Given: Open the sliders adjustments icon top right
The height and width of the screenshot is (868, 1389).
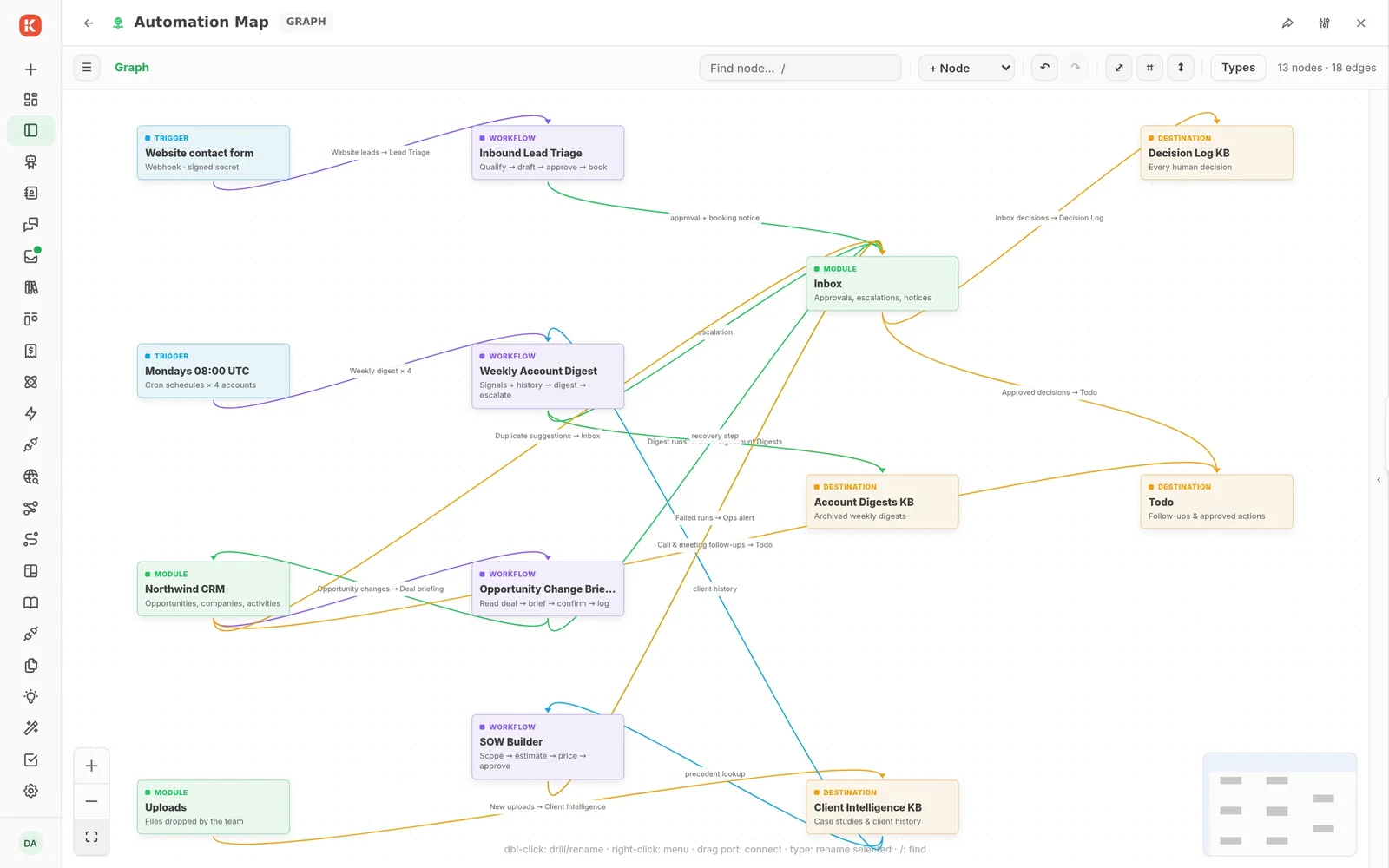Looking at the screenshot, I should coord(1324,23).
